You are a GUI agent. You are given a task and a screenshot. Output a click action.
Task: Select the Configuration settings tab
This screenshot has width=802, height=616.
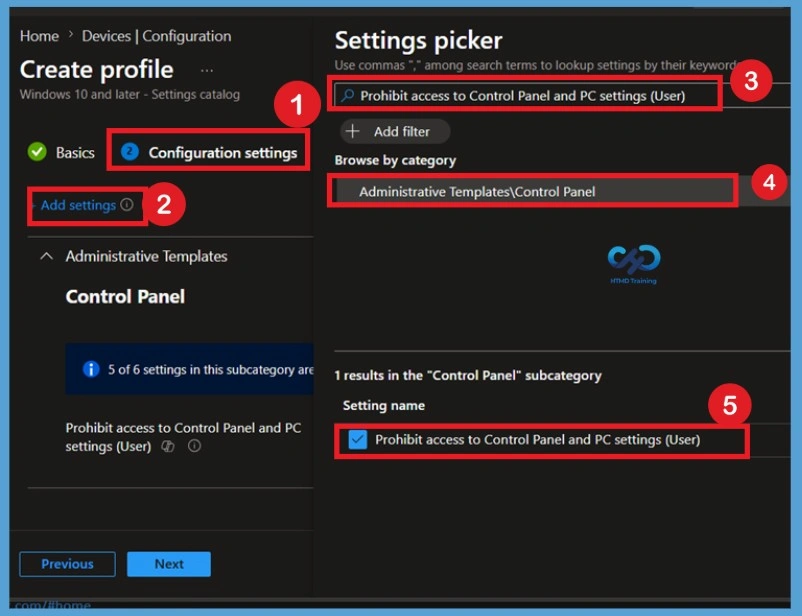coord(209,152)
